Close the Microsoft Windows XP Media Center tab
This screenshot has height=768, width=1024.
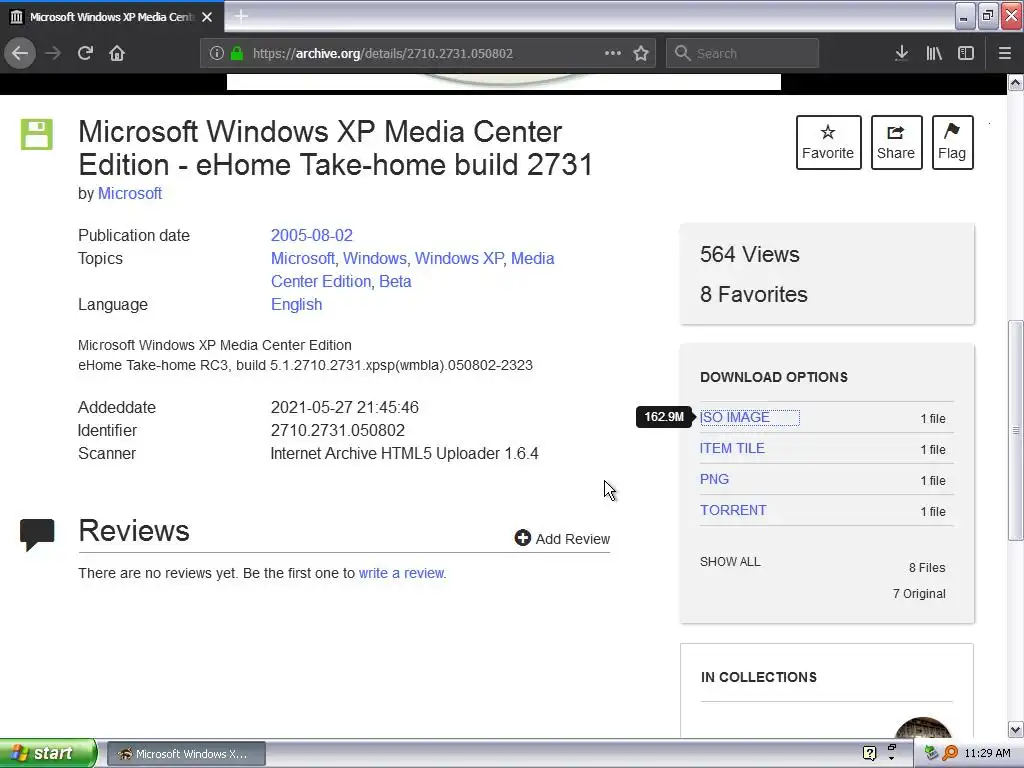(x=207, y=17)
